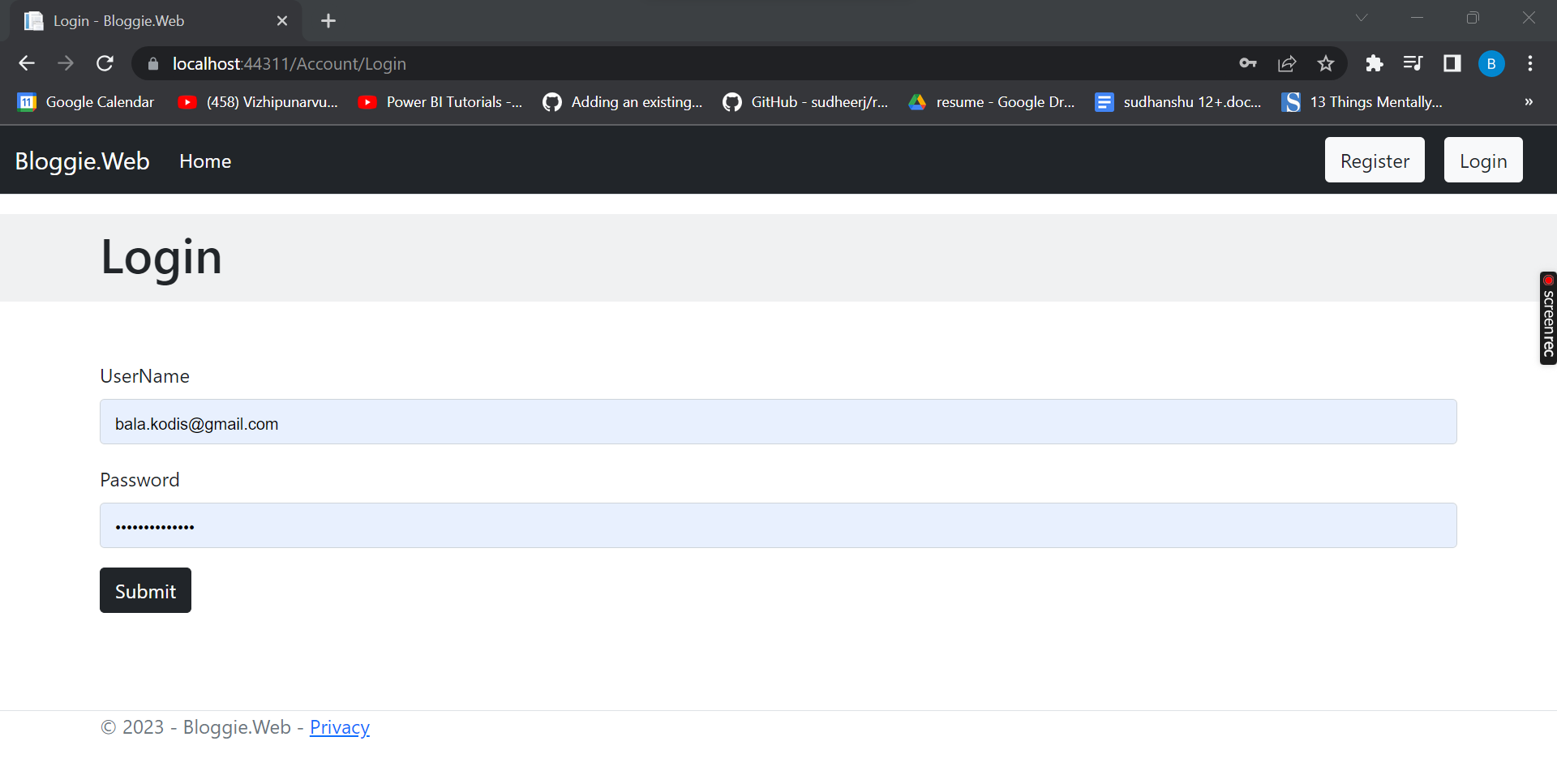Reload the page with refresh icon
The image size is (1557, 784).
[105, 63]
